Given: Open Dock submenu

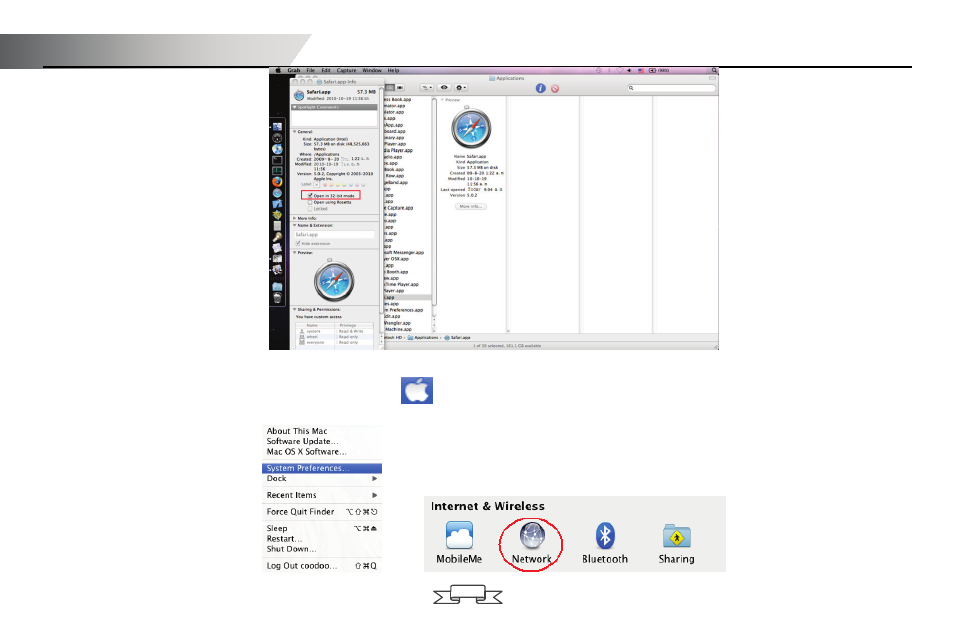Looking at the screenshot, I should pyautogui.click(x=322, y=478).
